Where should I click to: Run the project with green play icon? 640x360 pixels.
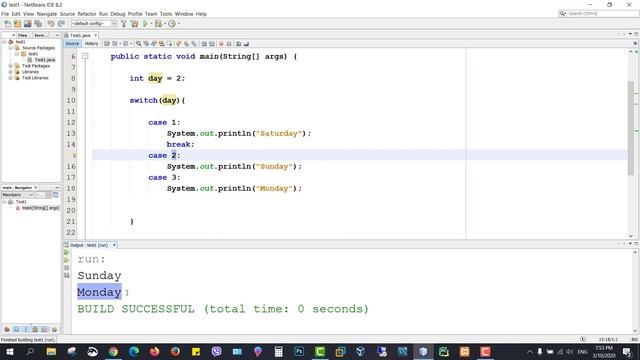[x=145, y=24]
